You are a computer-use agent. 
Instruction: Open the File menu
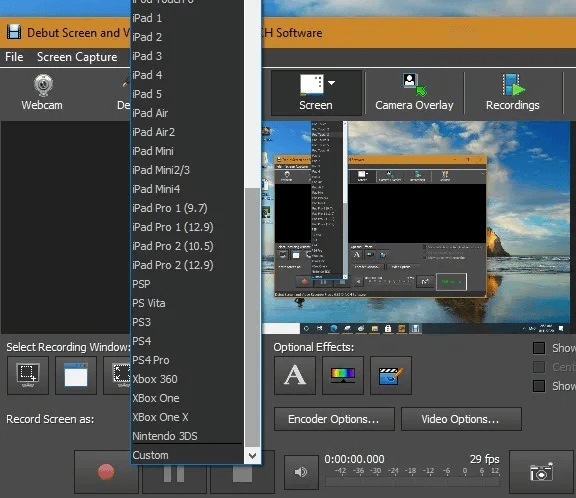coord(14,57)
